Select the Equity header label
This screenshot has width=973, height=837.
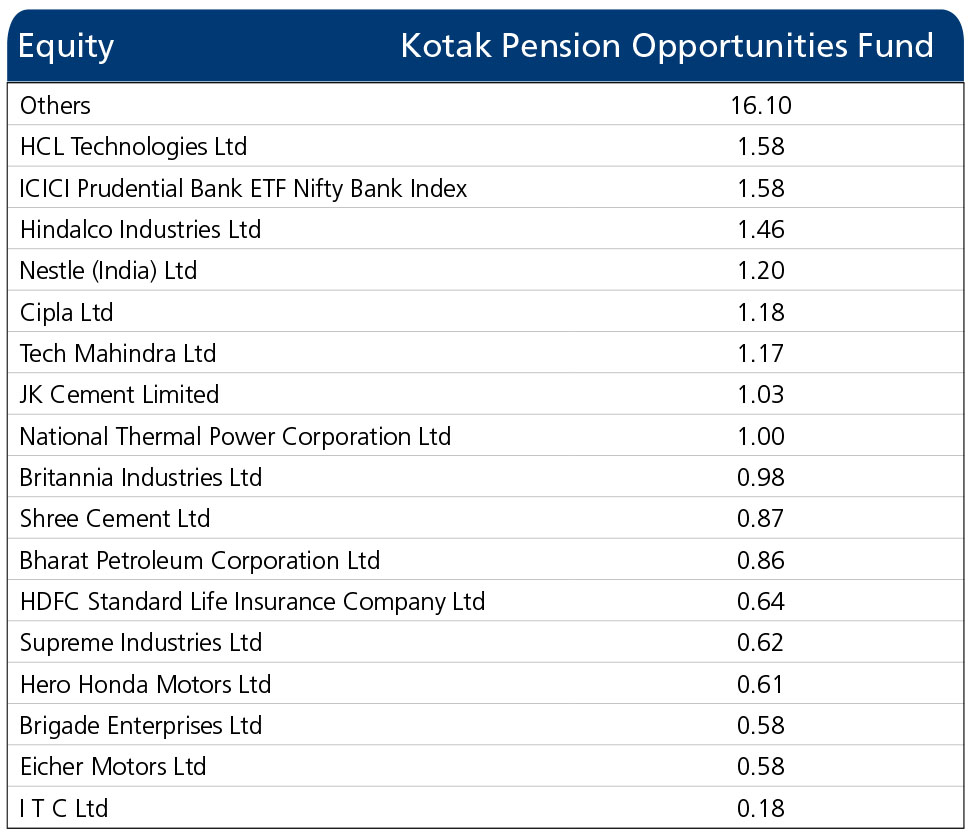(x=66, y=47)
